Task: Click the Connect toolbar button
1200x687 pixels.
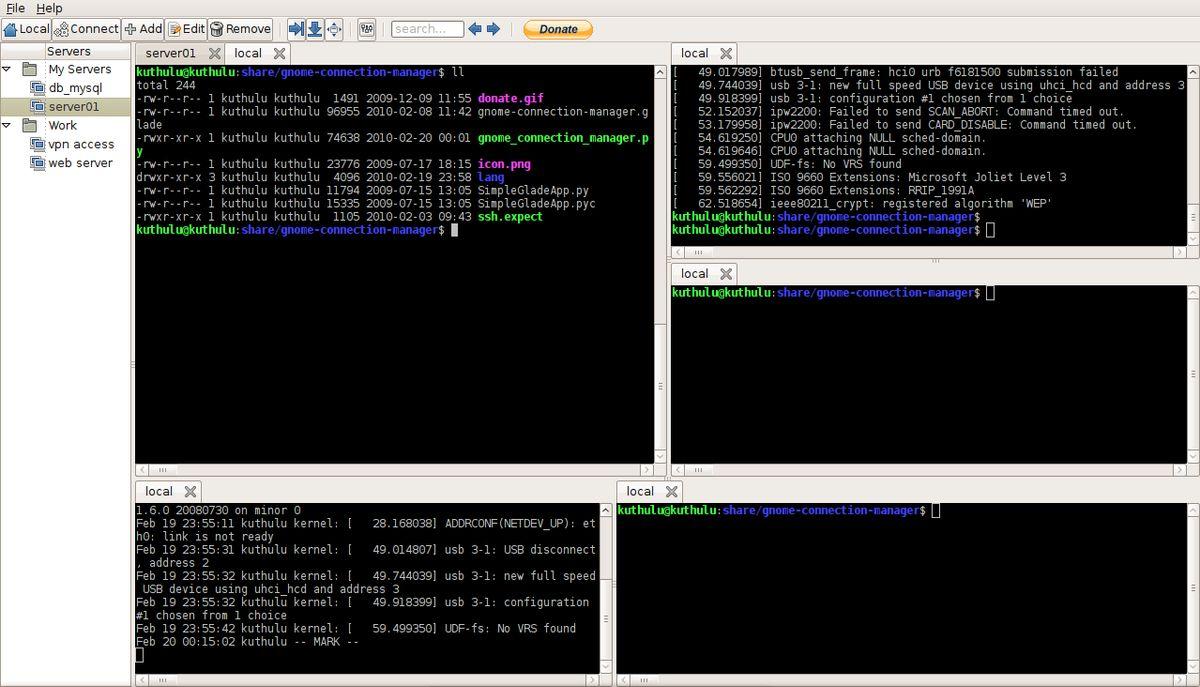Action: (x=86, y=29)
